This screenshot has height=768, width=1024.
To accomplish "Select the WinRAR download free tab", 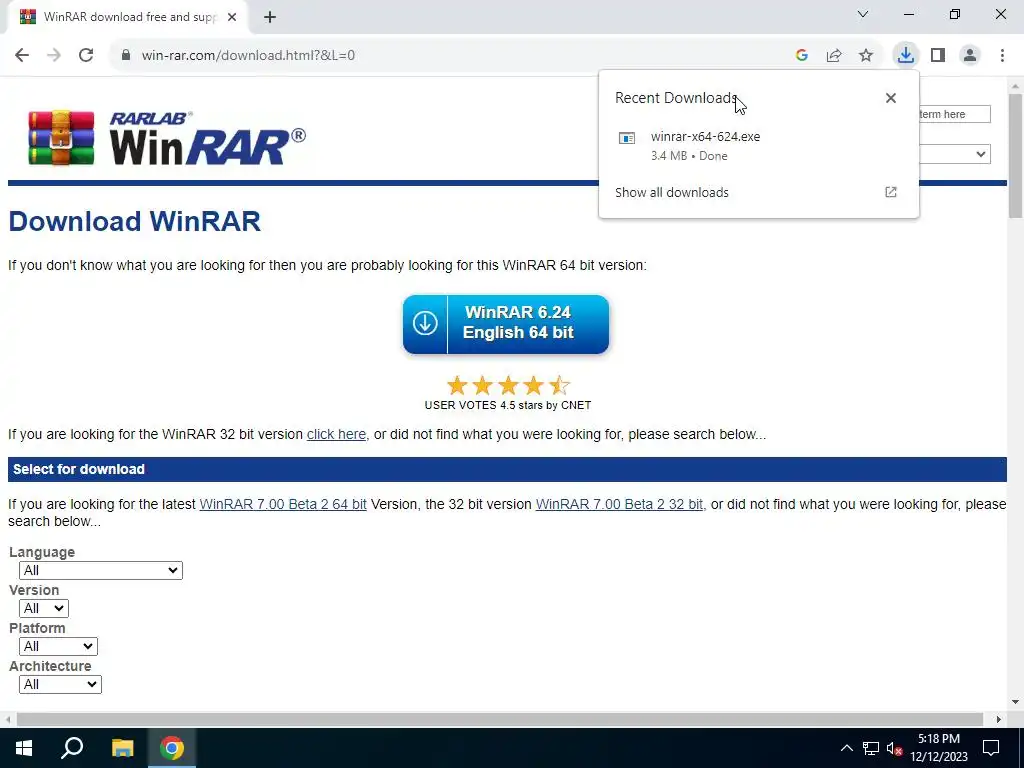I will (x=128, y=17).
